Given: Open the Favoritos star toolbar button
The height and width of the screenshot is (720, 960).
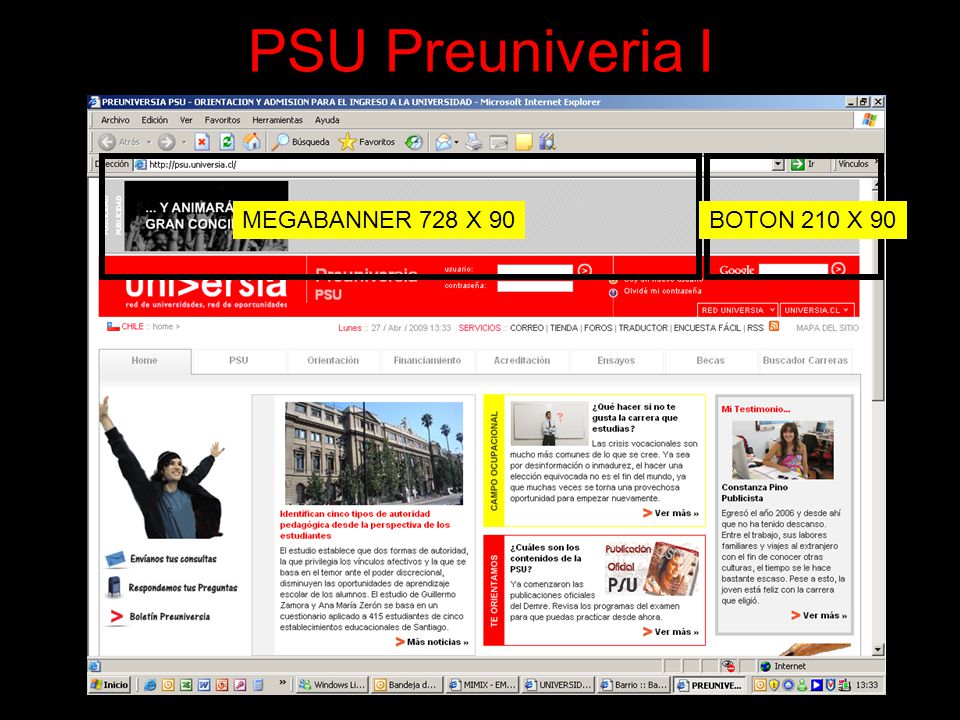Looking at the screenshot, I should (x=367, y=142).
